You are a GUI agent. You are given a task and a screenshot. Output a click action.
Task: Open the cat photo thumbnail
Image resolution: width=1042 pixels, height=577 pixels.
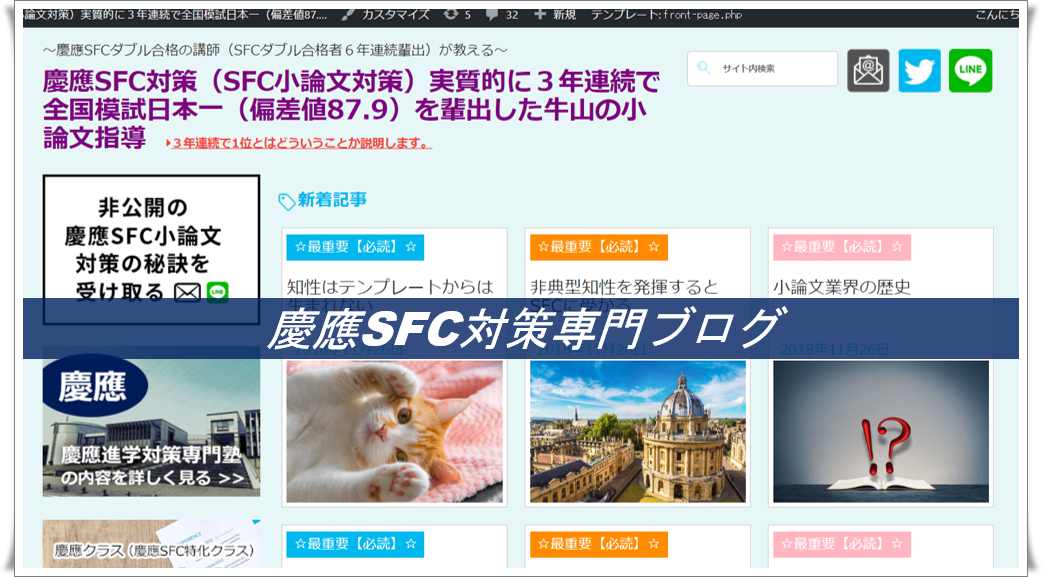click(395, 431)
